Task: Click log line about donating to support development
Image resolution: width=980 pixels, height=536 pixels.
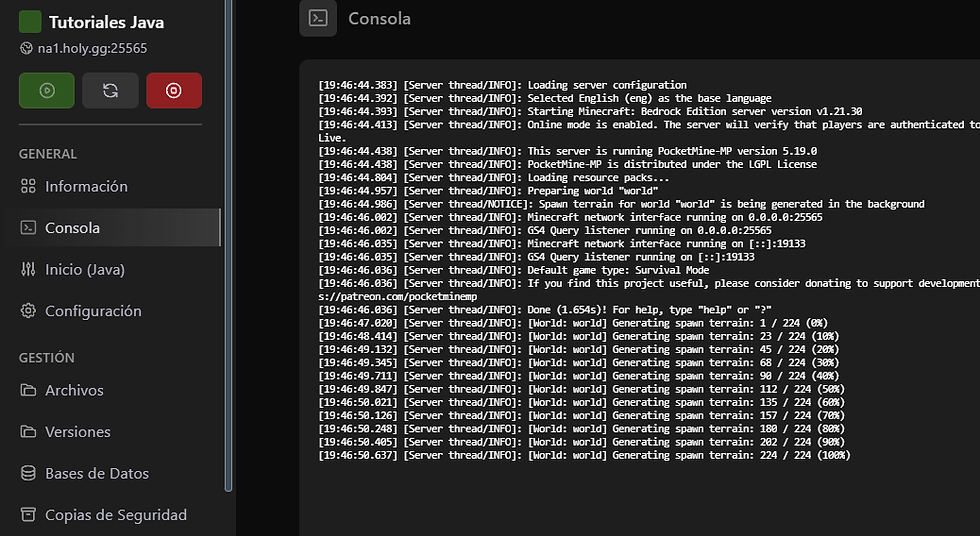Action: 649,283
